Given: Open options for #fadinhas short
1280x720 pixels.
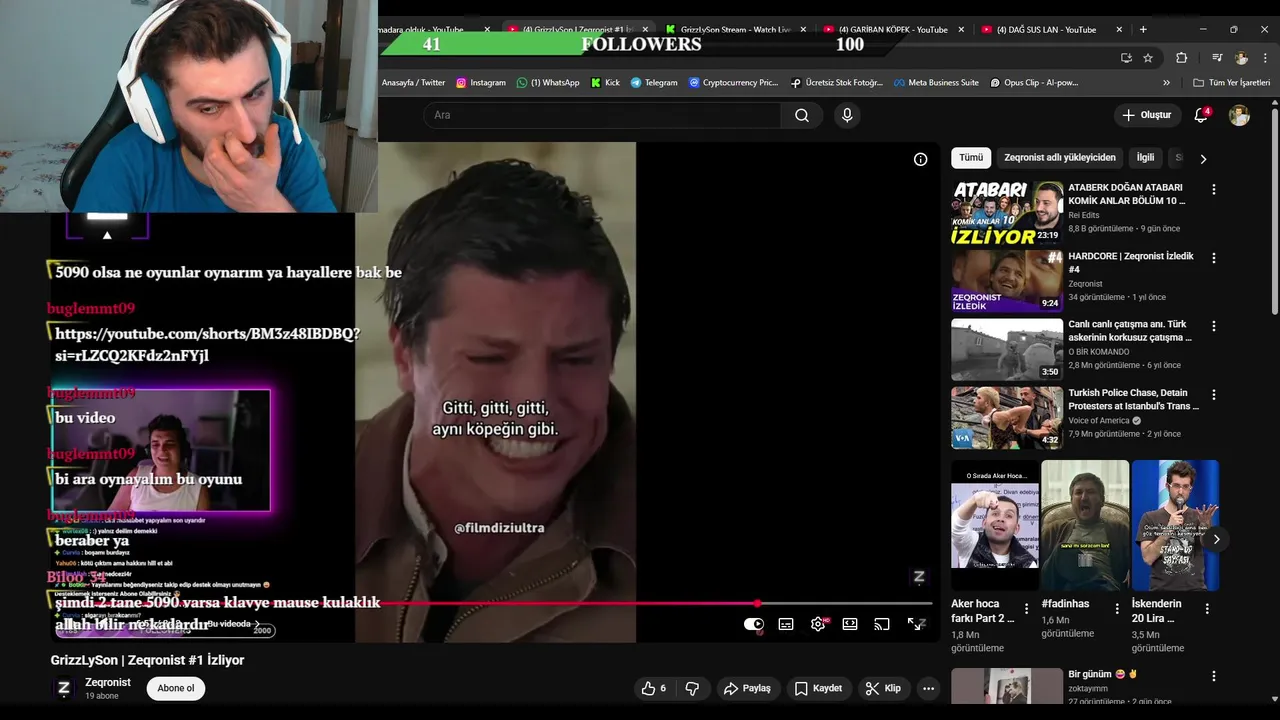Looking at the screenshot, I should coord(1116,608).
